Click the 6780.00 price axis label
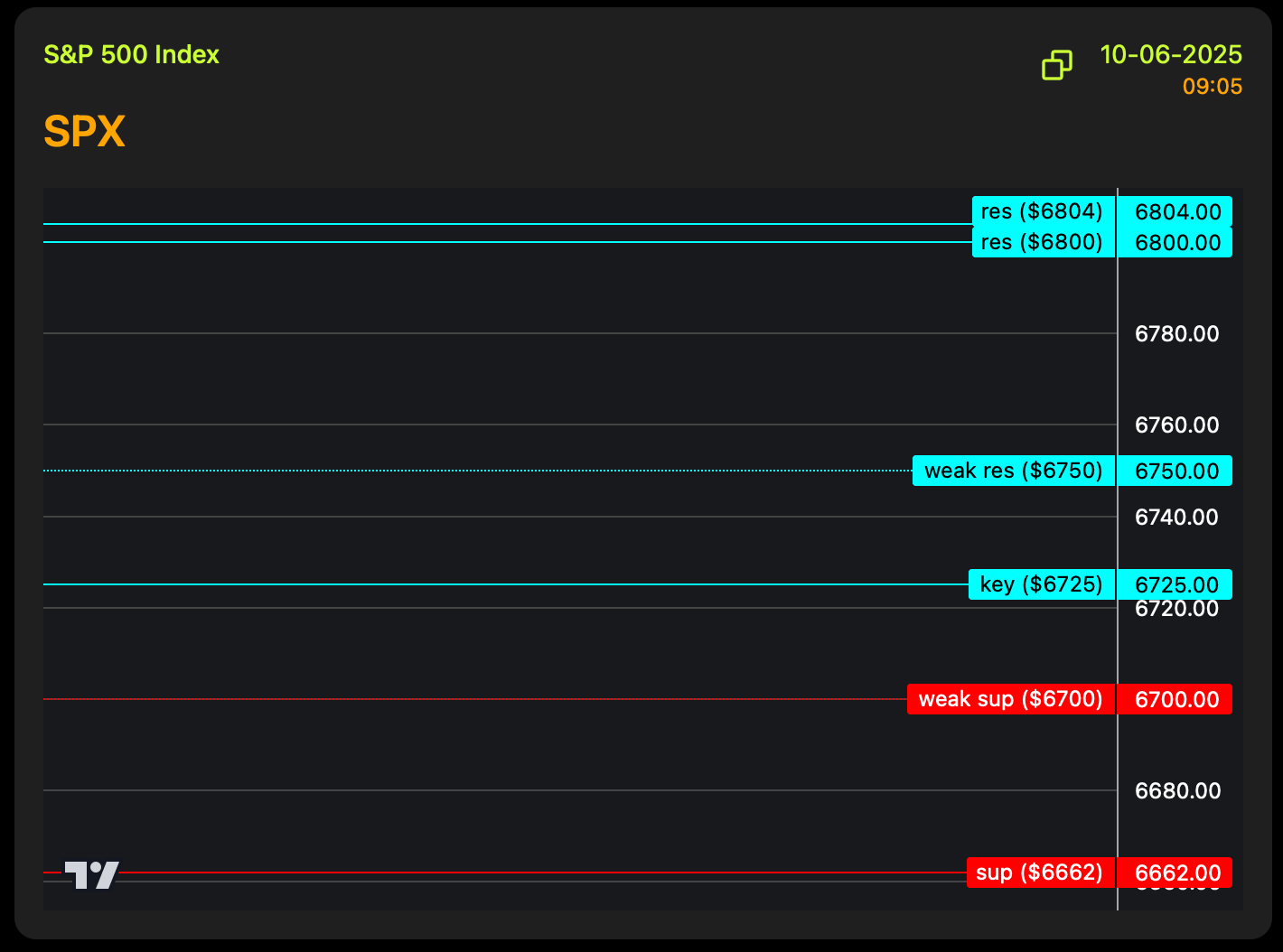Viewport: 1283px width, 952px height. (x=1176, y=334)
